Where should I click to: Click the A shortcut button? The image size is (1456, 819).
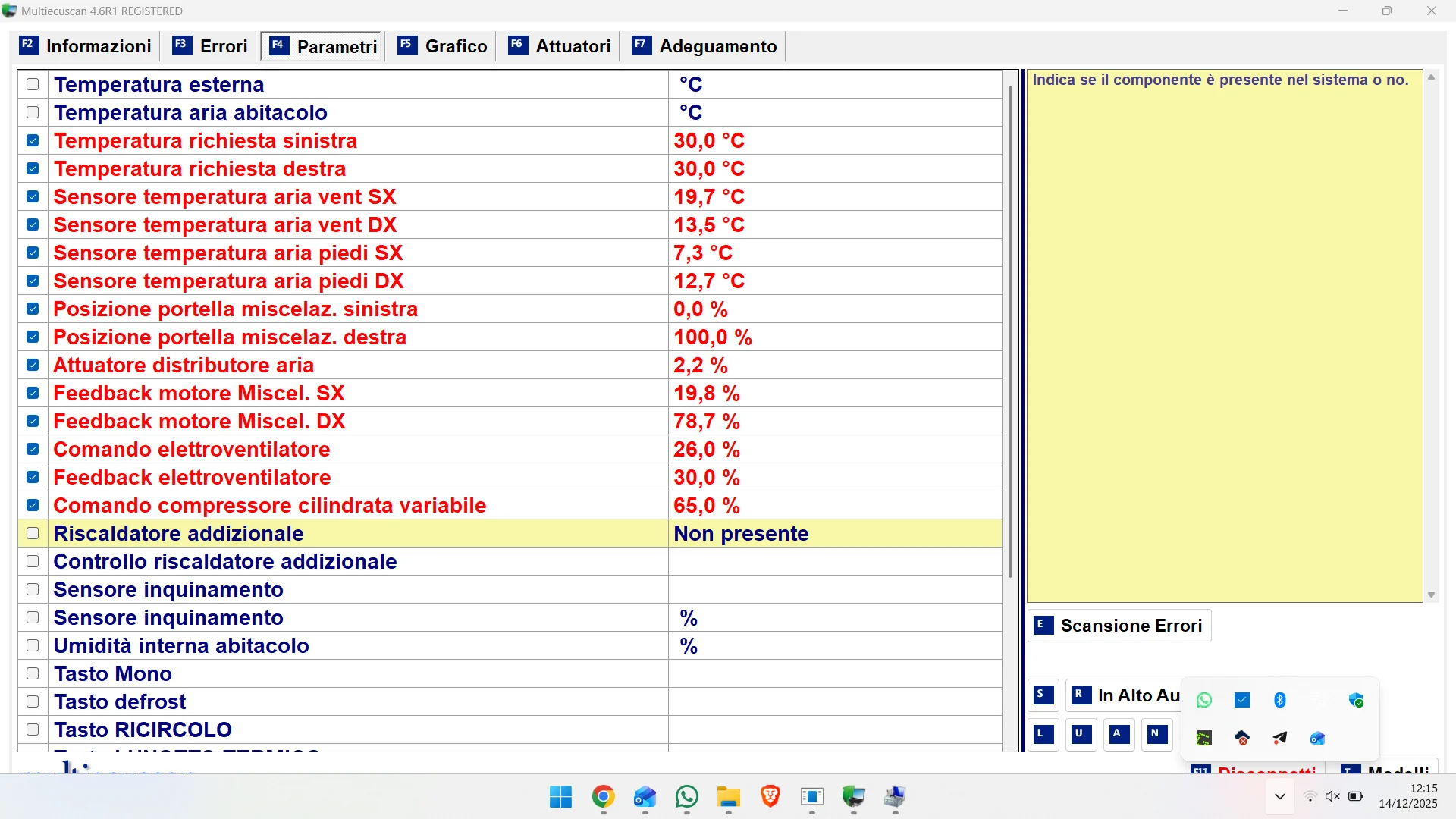(x=1119, y=734)
